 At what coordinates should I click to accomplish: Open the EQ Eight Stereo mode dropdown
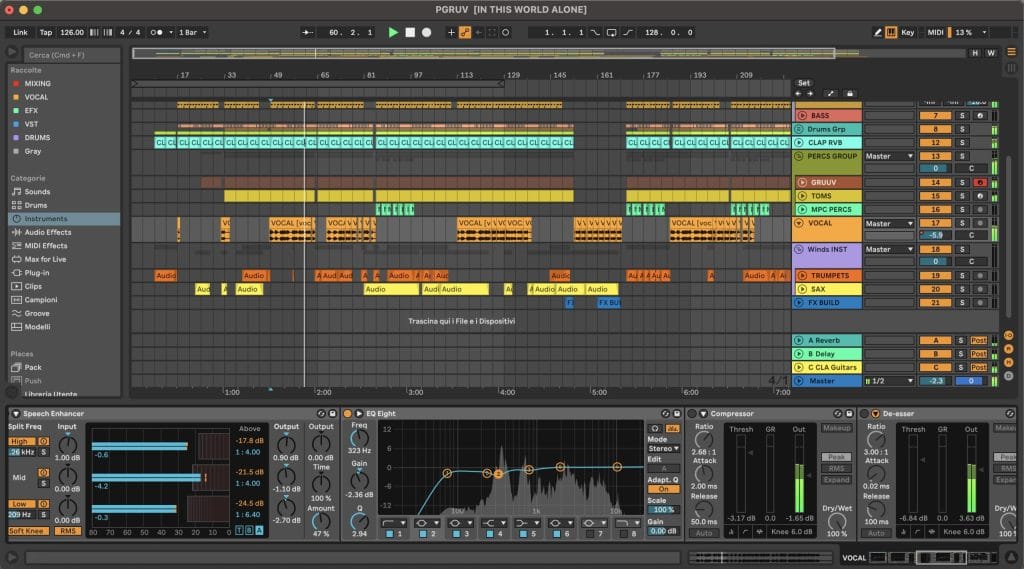(x=664, y=449)
